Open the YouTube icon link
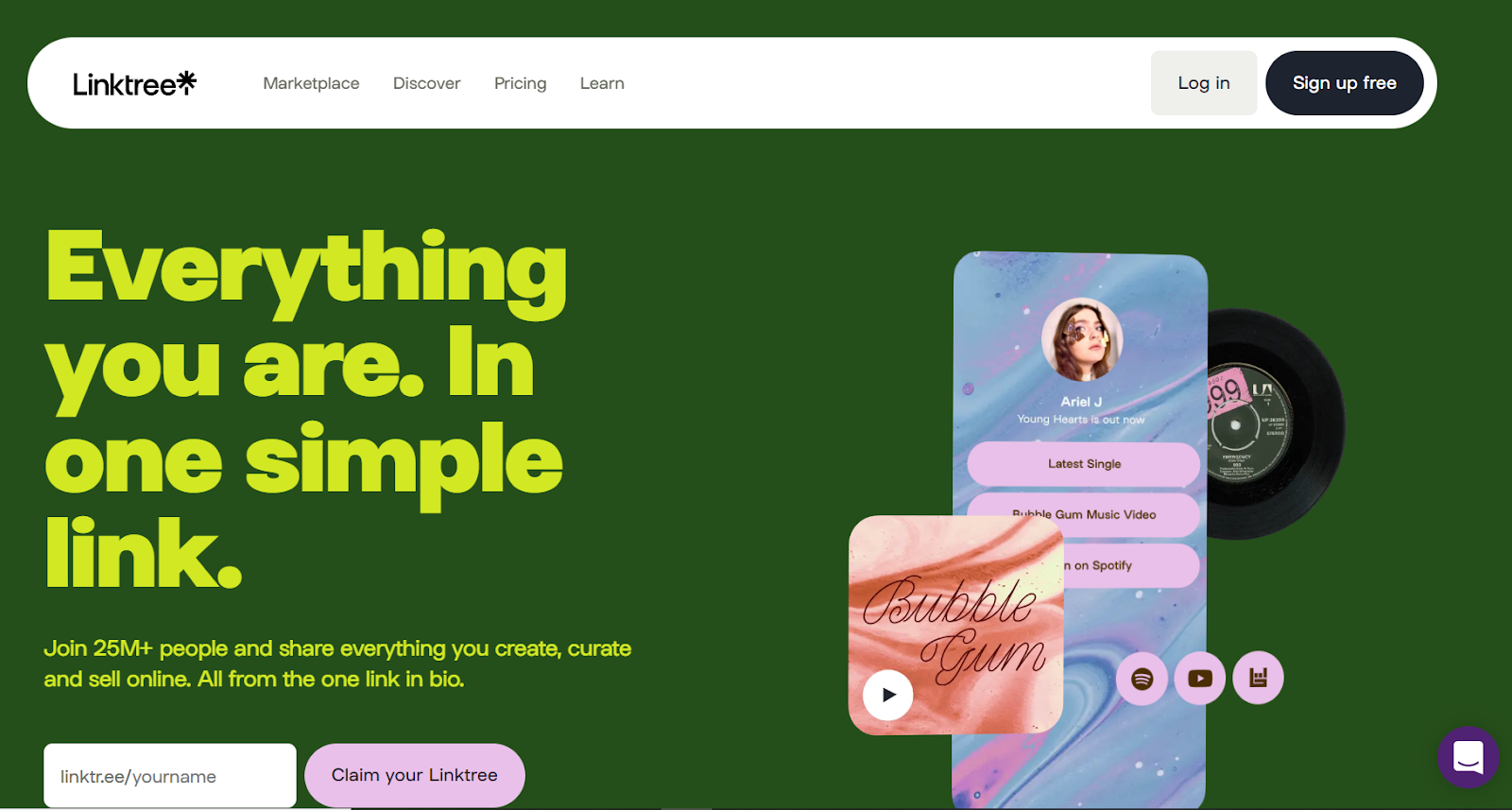Viewport: 1512px width, 810px height. tap(1200, 679)
